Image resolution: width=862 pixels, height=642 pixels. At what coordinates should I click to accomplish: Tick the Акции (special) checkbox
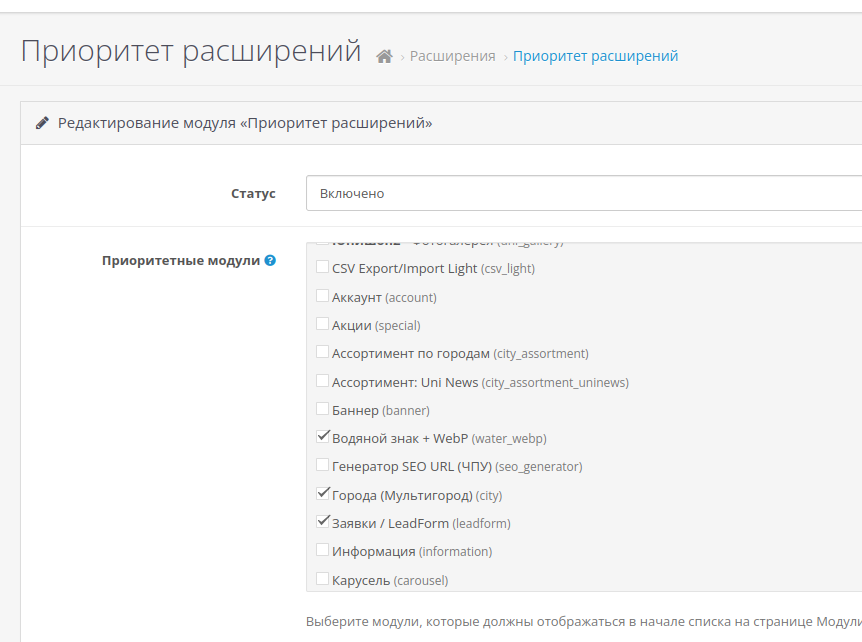323,324
